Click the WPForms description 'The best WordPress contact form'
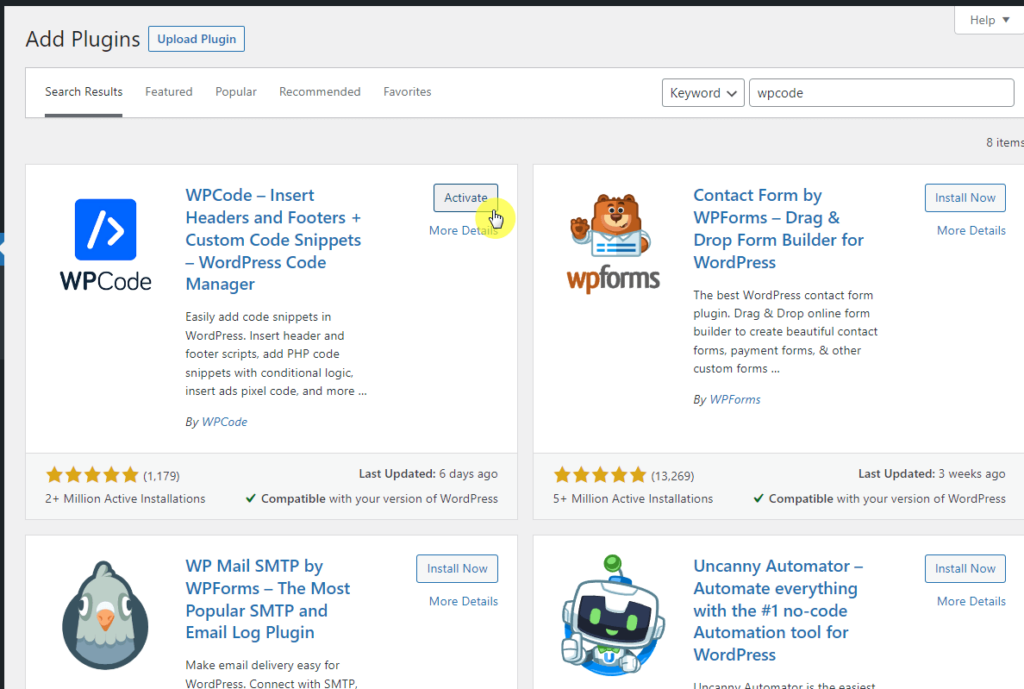Image resolution: width=1024 pixels, height=689 pixels. coord(786,332)
